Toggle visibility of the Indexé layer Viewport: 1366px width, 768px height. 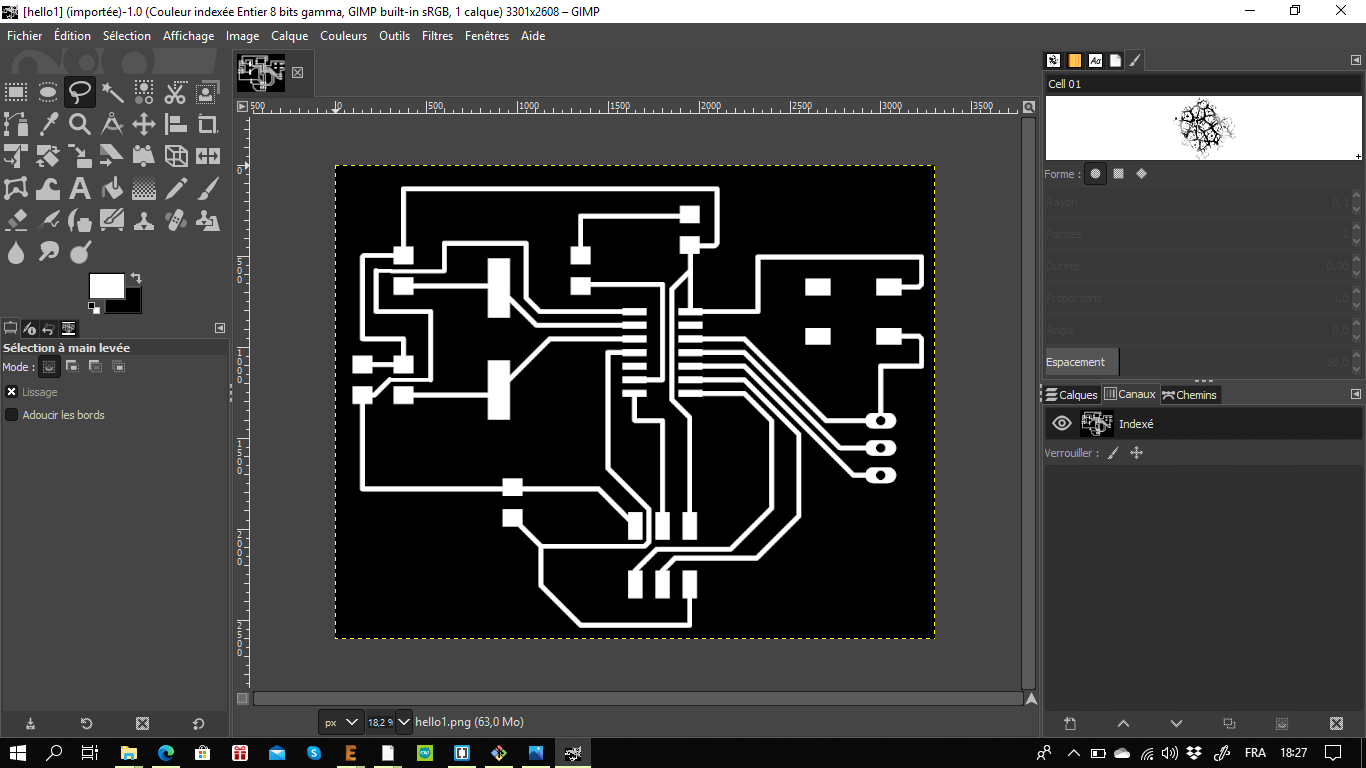click(1062, 424)
